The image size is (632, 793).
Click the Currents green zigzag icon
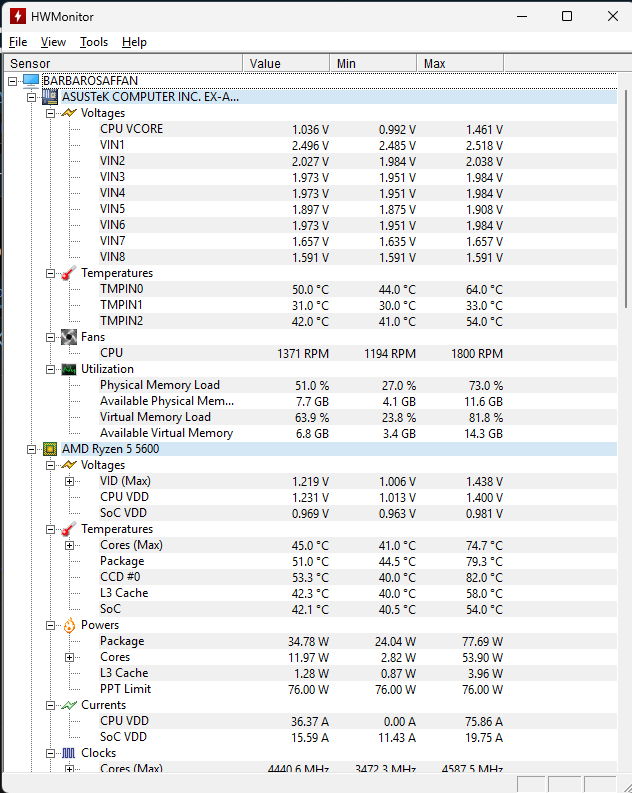tap(69, 705)
